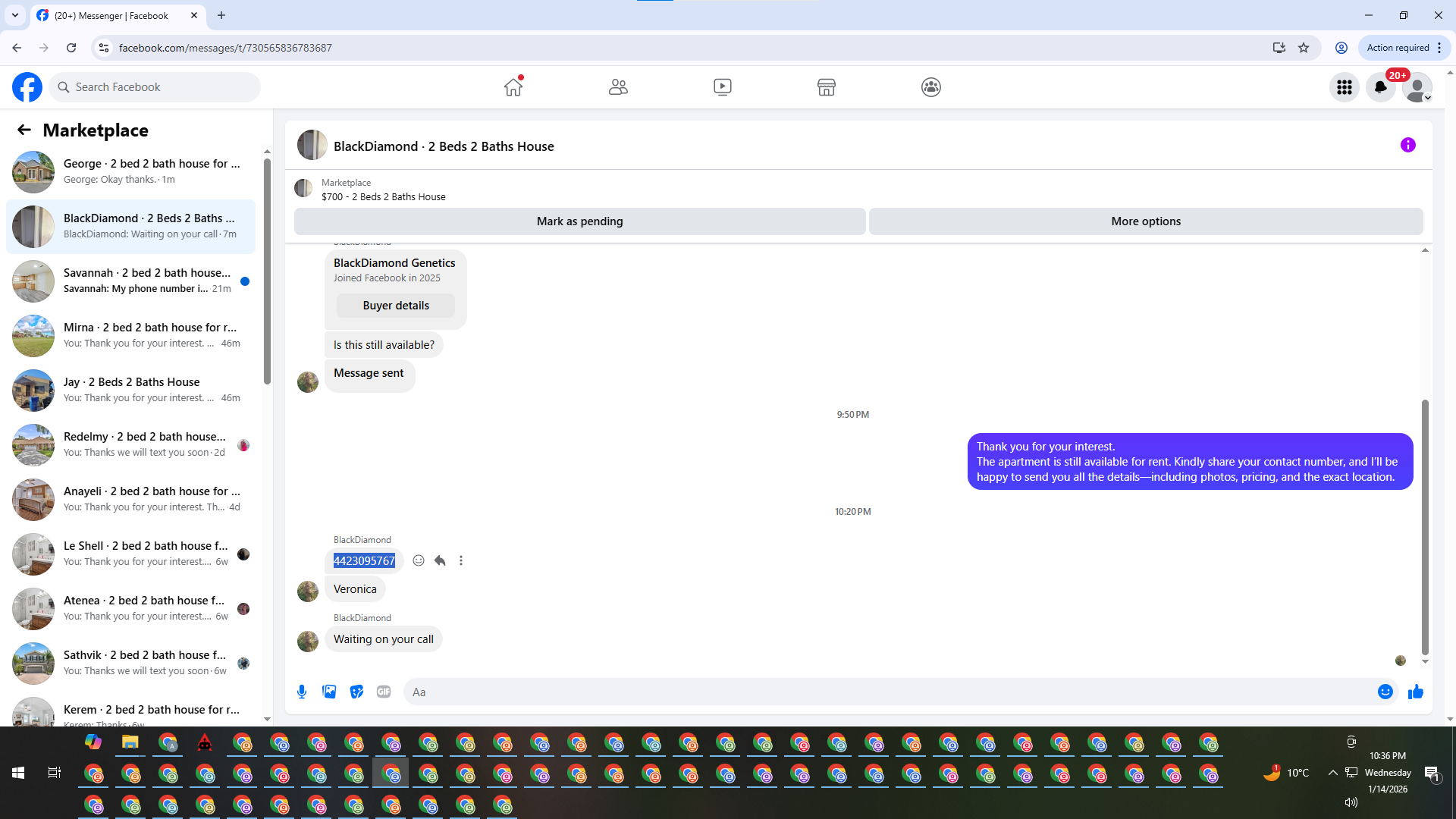The image size is (1456, 819).
Task: Click the Buyer details button
Action: point(396,306)
